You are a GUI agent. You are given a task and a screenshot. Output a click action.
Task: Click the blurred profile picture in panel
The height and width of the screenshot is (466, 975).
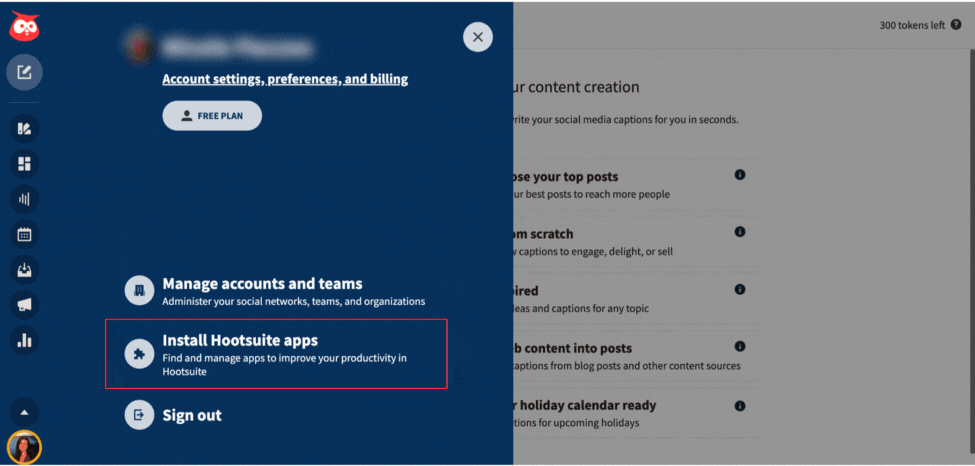pyautogui.click(x=139, y=47)
